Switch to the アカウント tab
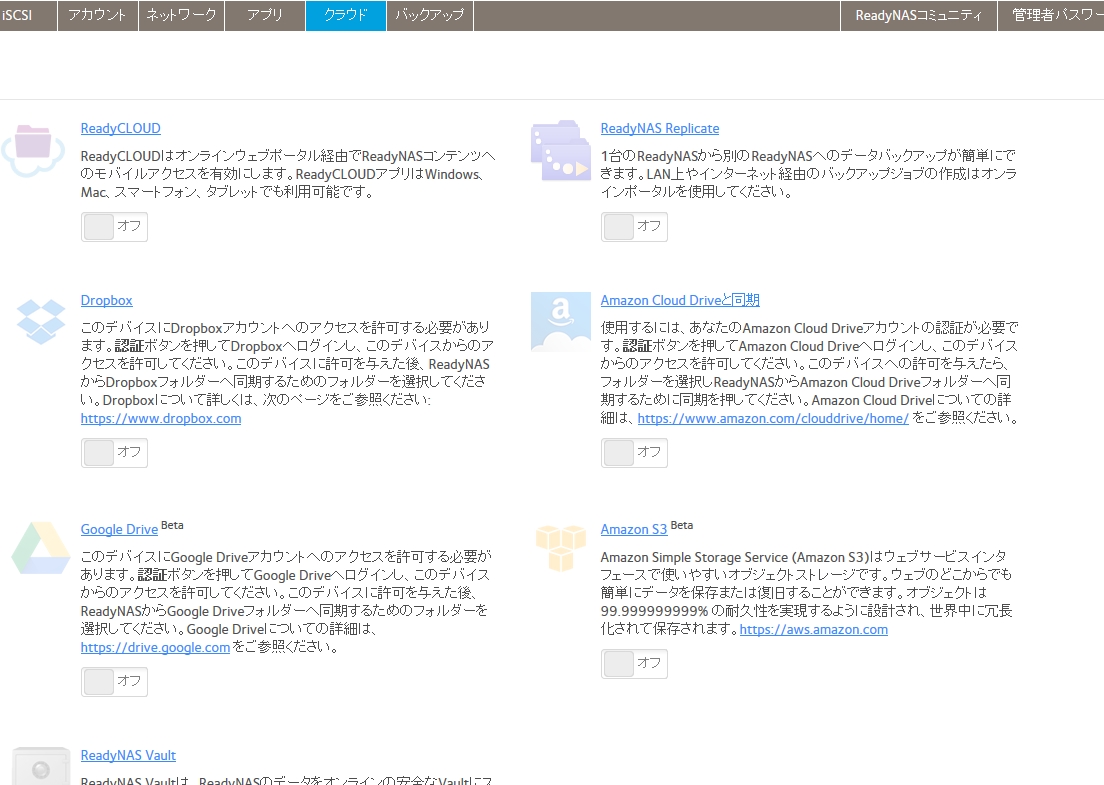Image resolution: width=1104 pixels, height=785 pixels. 97,15
